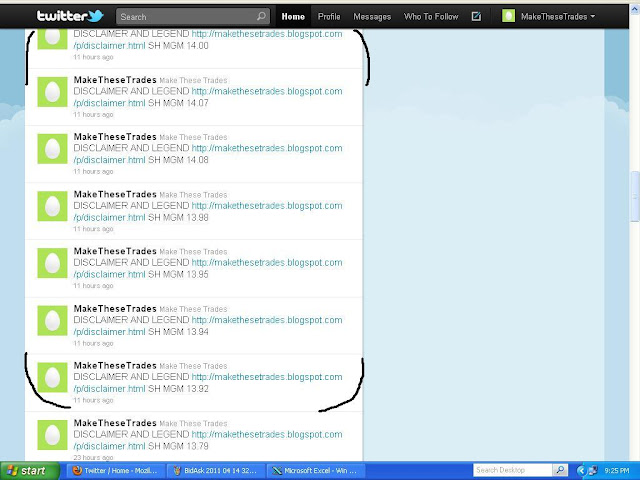Image resolution: width=640 pixels, height=480 pixels.
Task: Click egg avatar of SH MGM 13.95 tweet
Action: tap(52, 263)
